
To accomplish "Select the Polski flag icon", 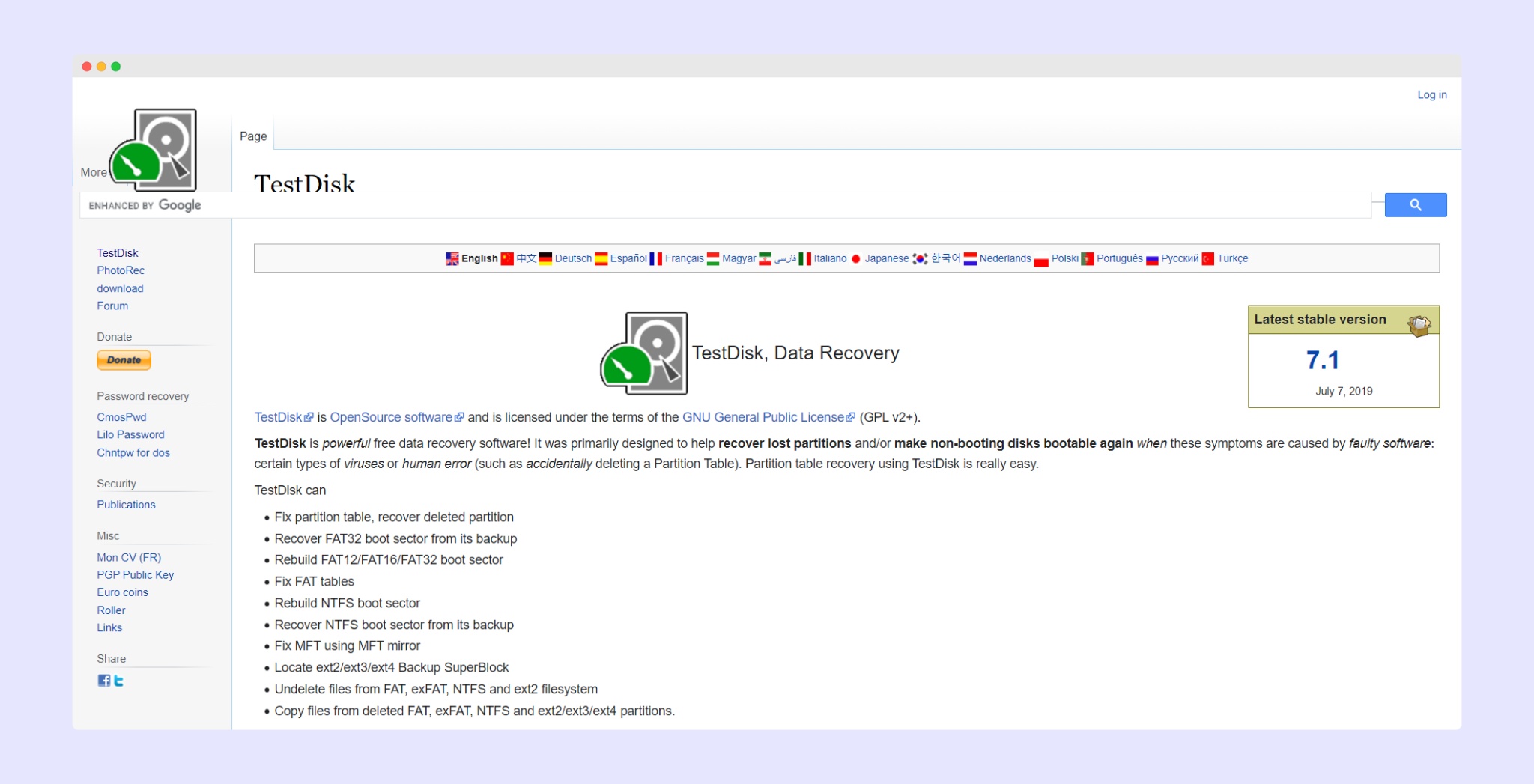I will [x=1041, y=258].
